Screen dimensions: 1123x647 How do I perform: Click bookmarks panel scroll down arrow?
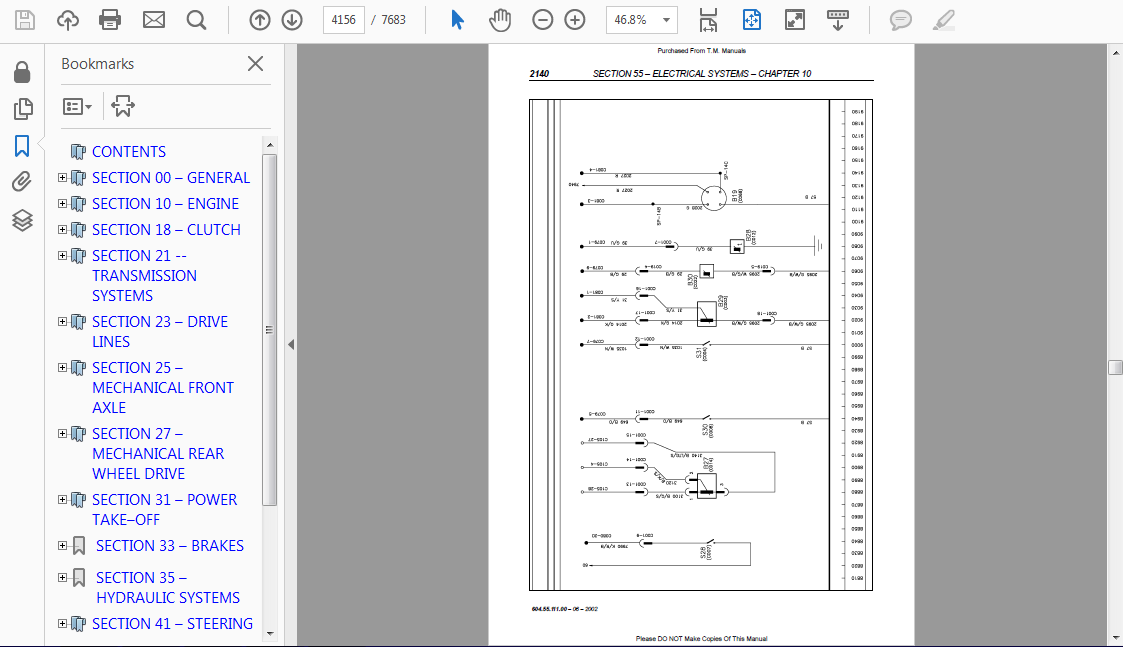coord(270,633)
